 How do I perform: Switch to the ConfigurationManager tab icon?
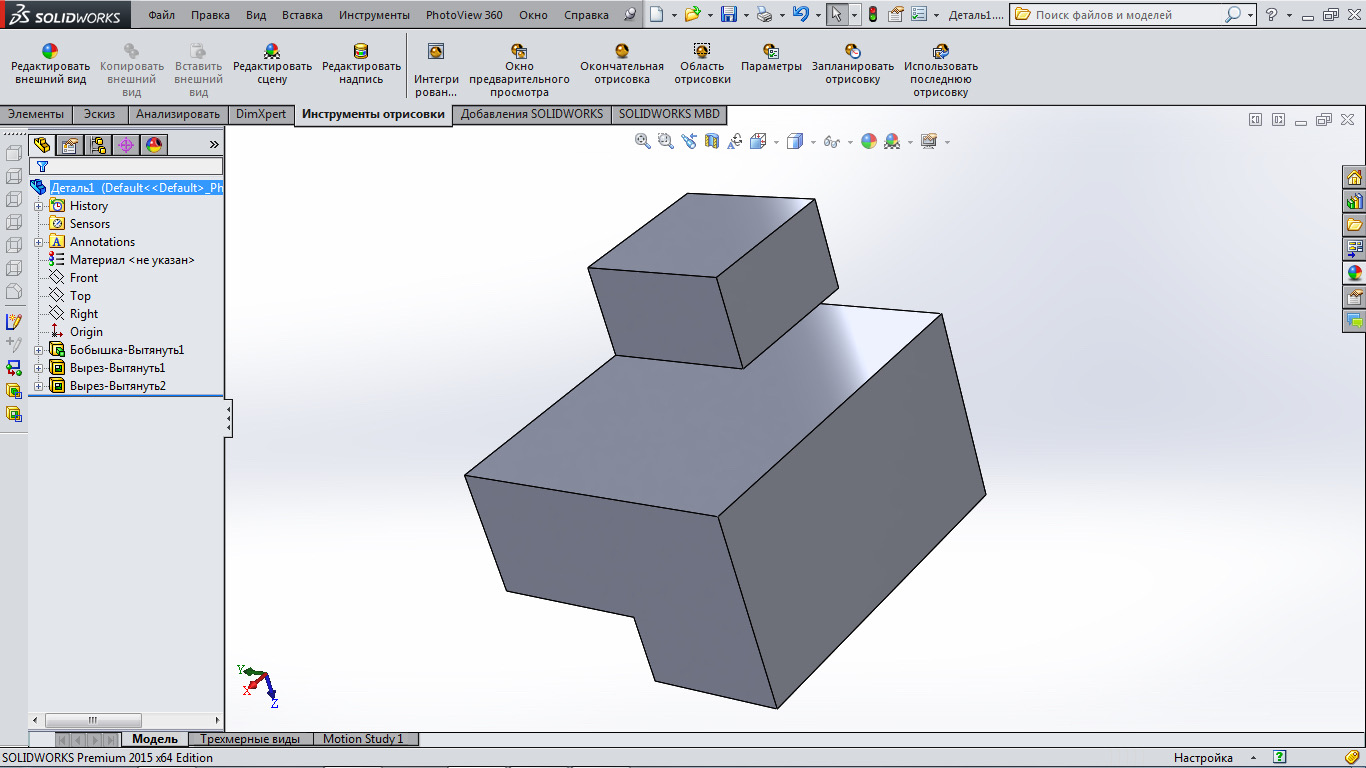click(98, 145)
